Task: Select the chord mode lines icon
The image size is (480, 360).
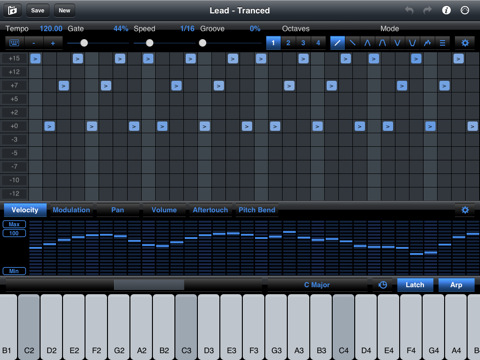Action: pos(442,43)
